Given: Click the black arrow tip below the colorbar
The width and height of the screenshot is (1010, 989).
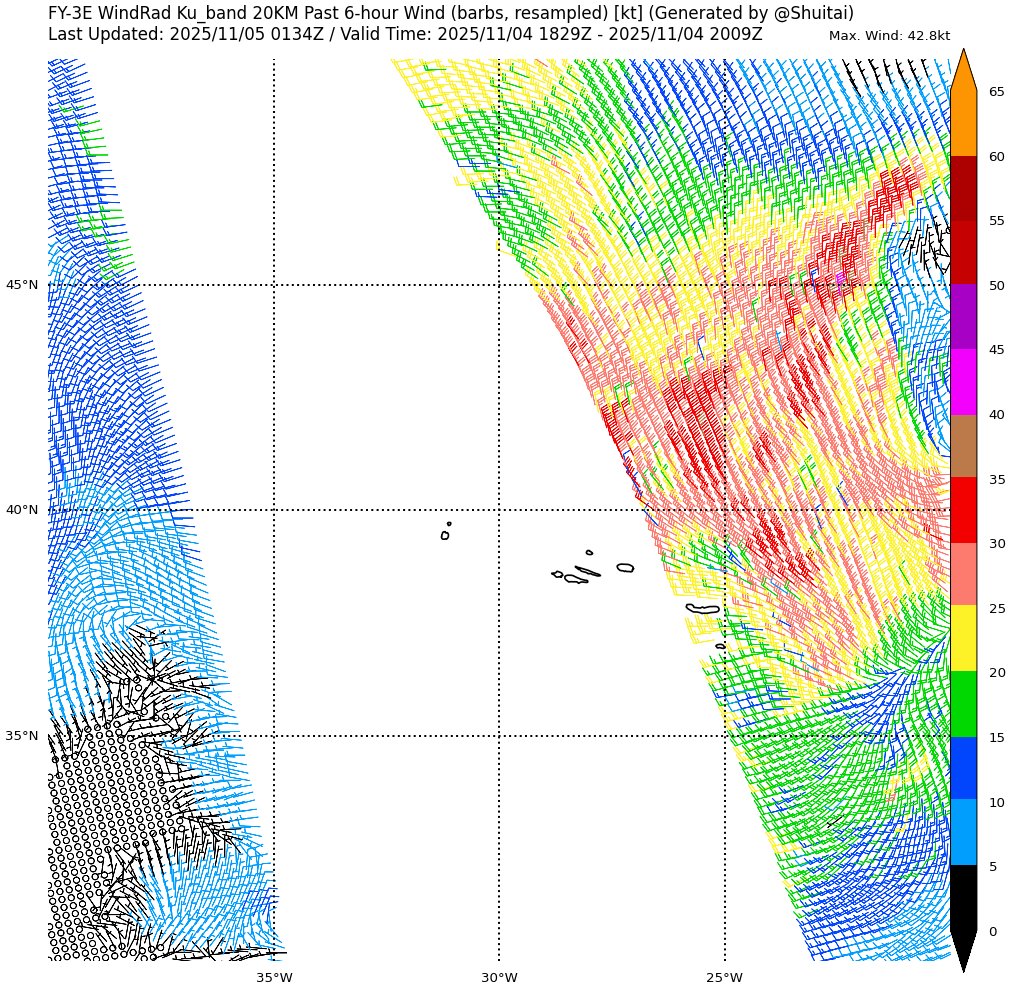Looking at the screenshot, I should coord(963,950).
